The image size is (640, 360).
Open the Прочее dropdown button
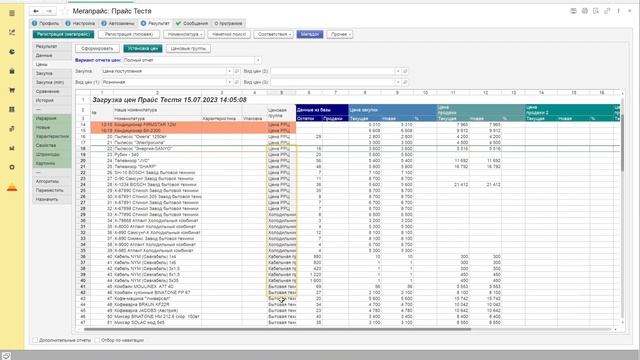pyautogui.click(x=340, y=34)
